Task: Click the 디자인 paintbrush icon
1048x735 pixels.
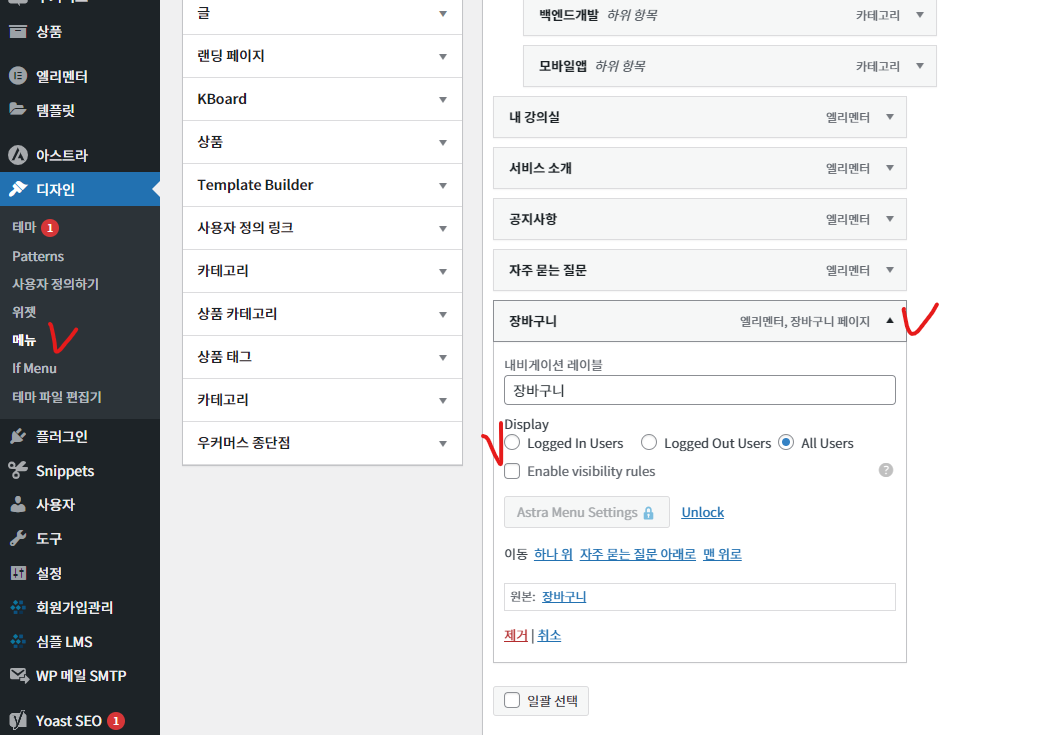Action: point(18,189)
